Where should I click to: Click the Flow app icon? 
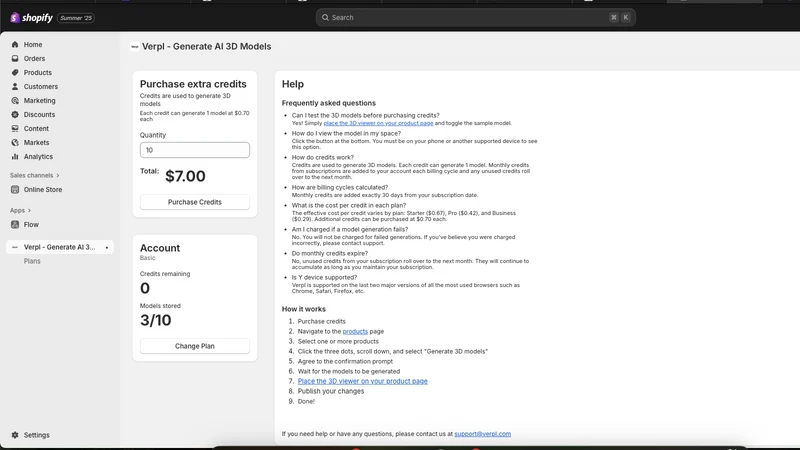point(15,224)
